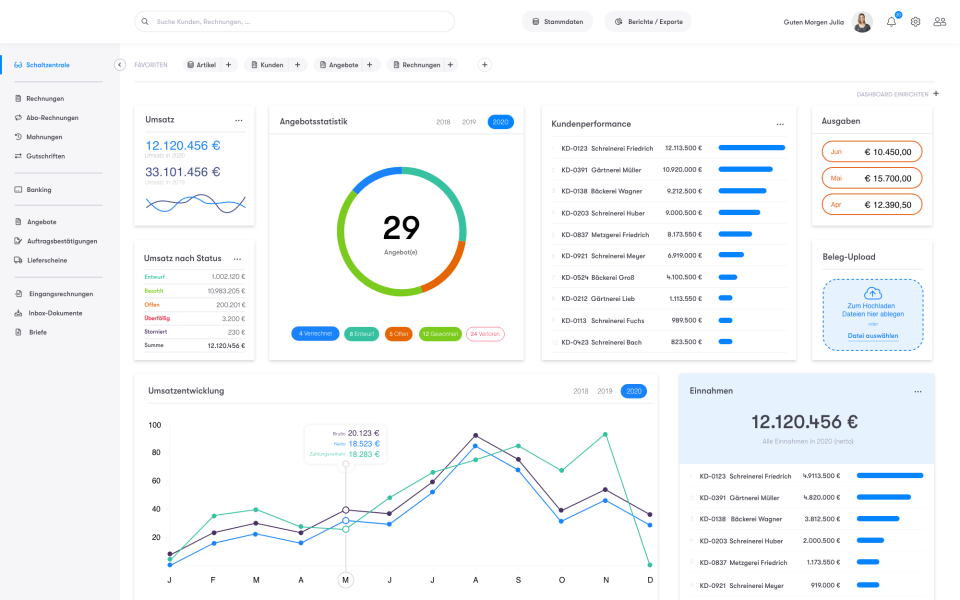
Task: Open Lieferscheine from the sidebar
Action: tap(47, 259)
